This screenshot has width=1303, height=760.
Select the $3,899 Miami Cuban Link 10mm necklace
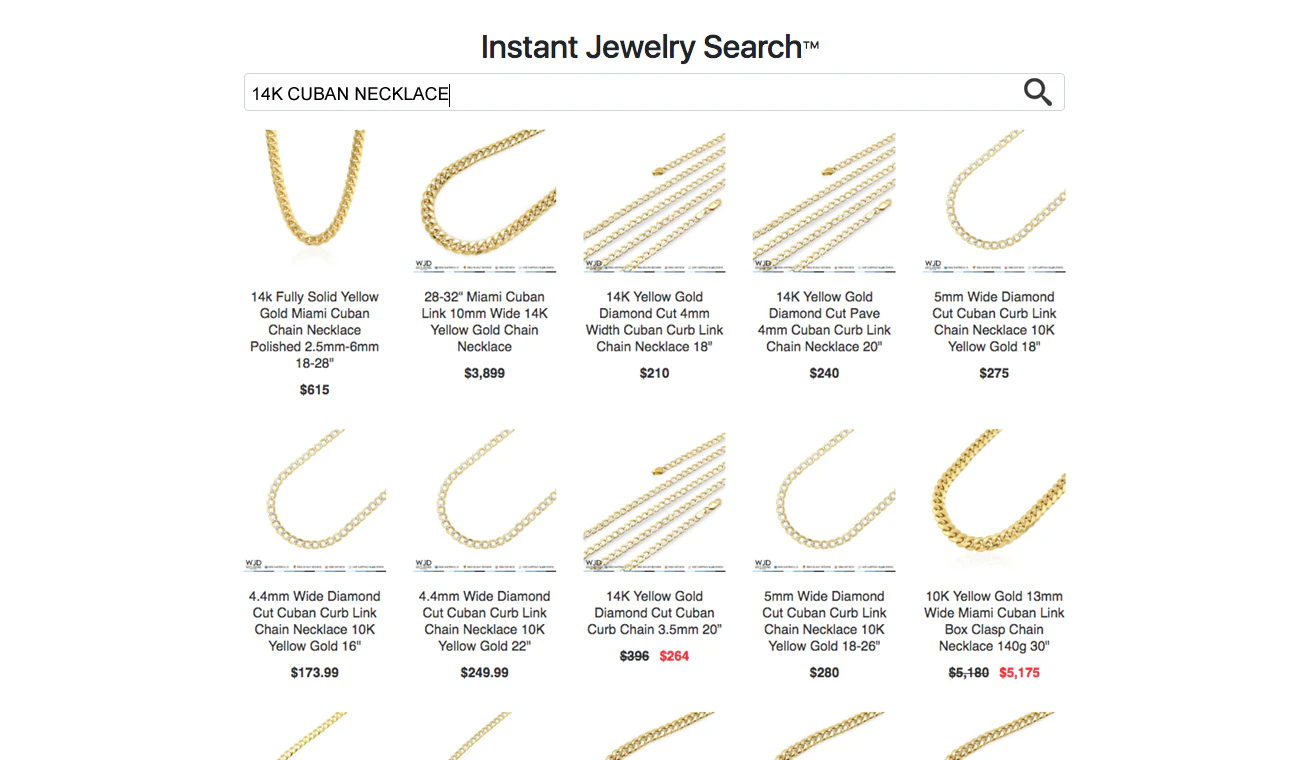pyautogui.click(x=484, y=321)
